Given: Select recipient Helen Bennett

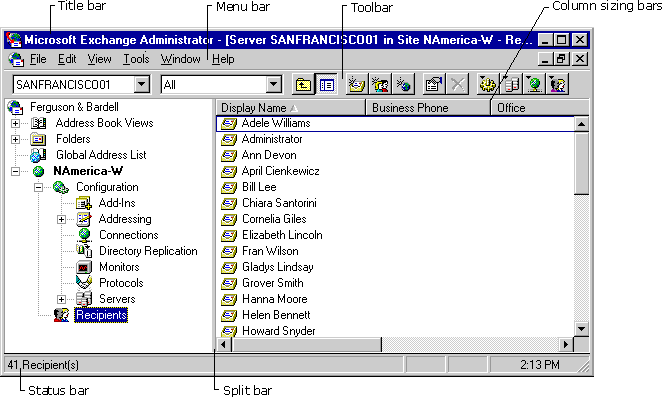Looking at the screenshot, I should click(276, 315).
